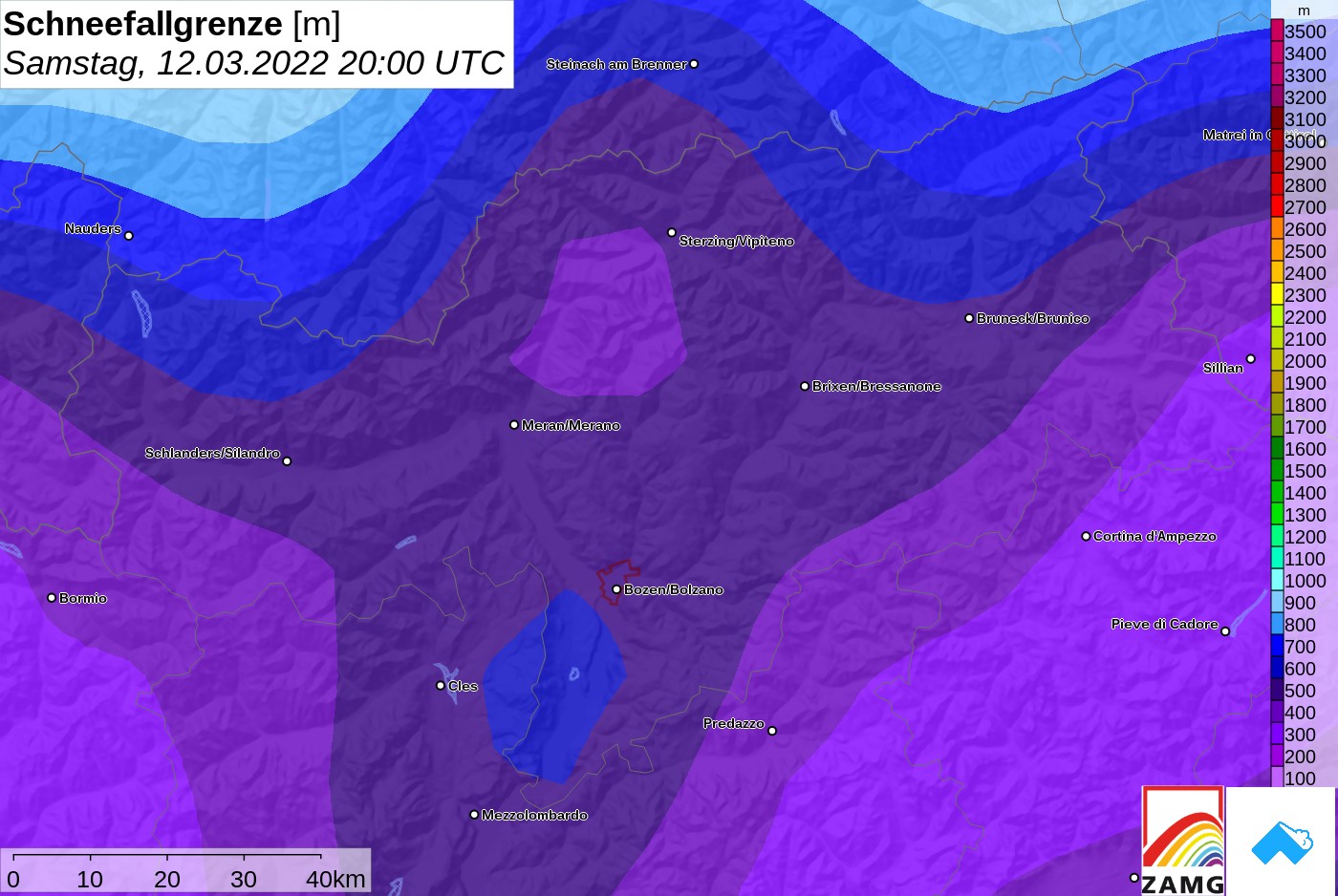Click the ZAMG rainbow logo

click(x=1183, y=841)
